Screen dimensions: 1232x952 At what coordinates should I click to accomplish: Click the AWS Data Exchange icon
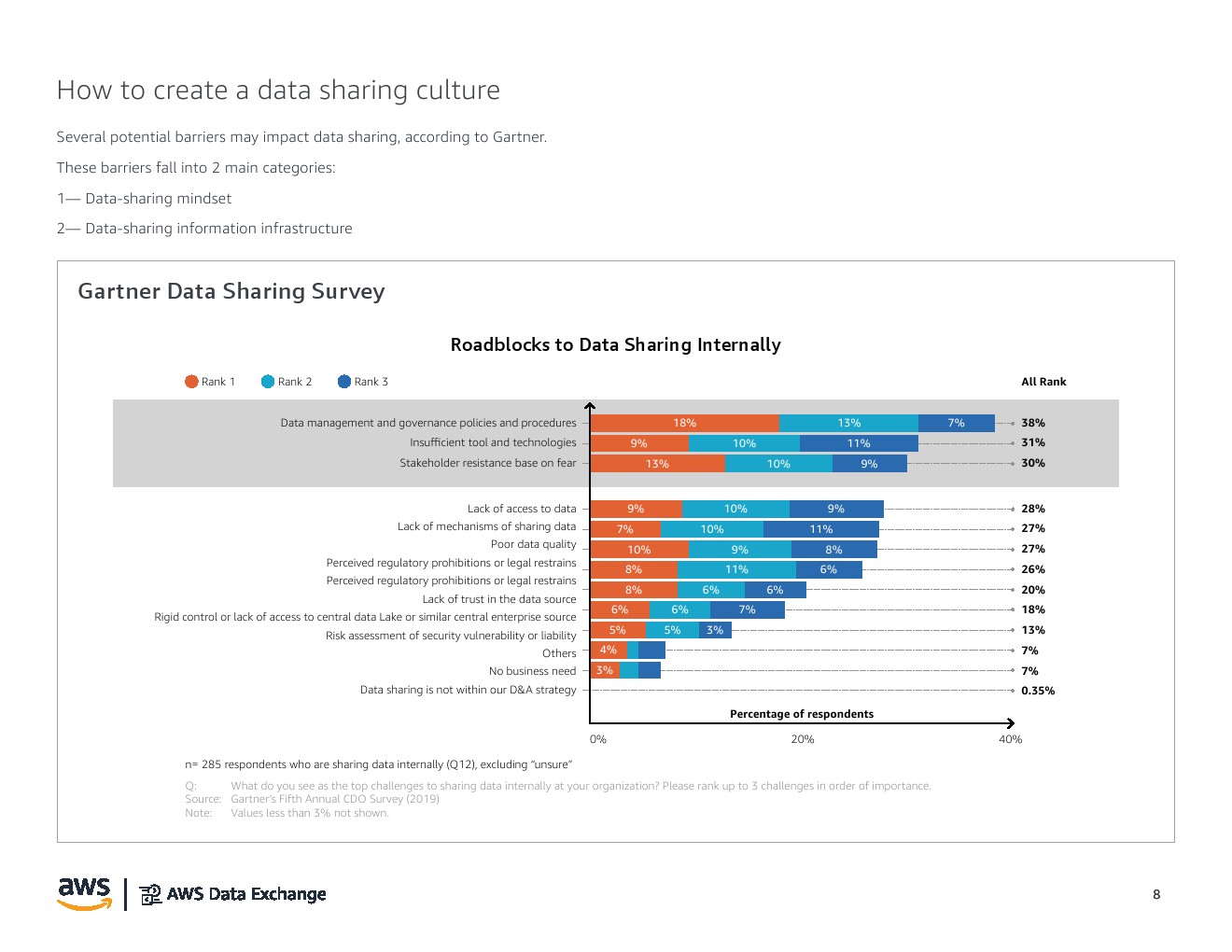150,894
